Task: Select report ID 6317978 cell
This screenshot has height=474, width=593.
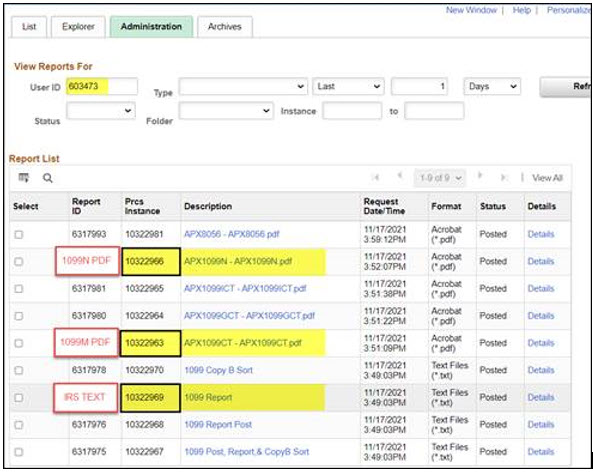Action: tap(89, 370)
